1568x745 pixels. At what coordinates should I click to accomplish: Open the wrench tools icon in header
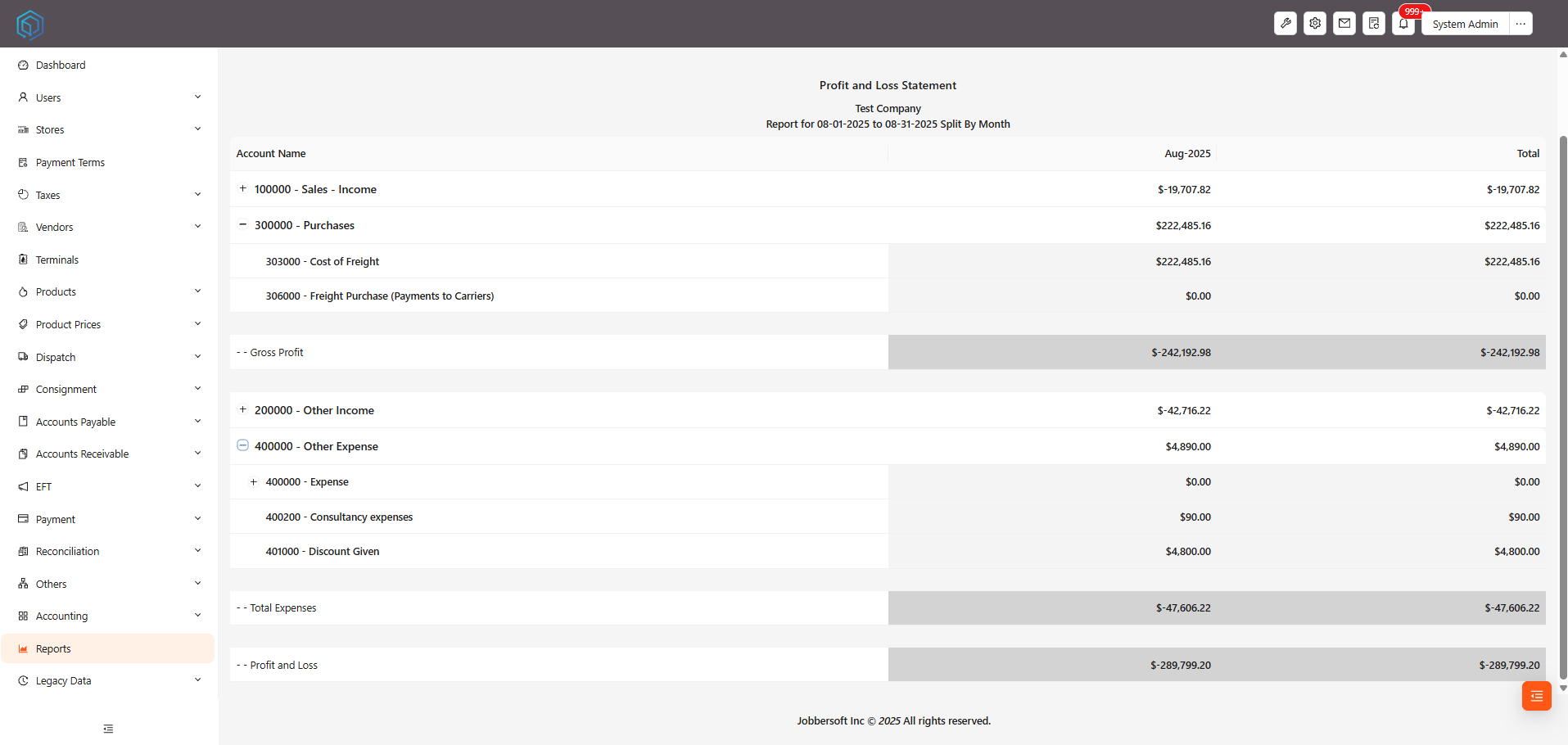tap(1286, 24)
